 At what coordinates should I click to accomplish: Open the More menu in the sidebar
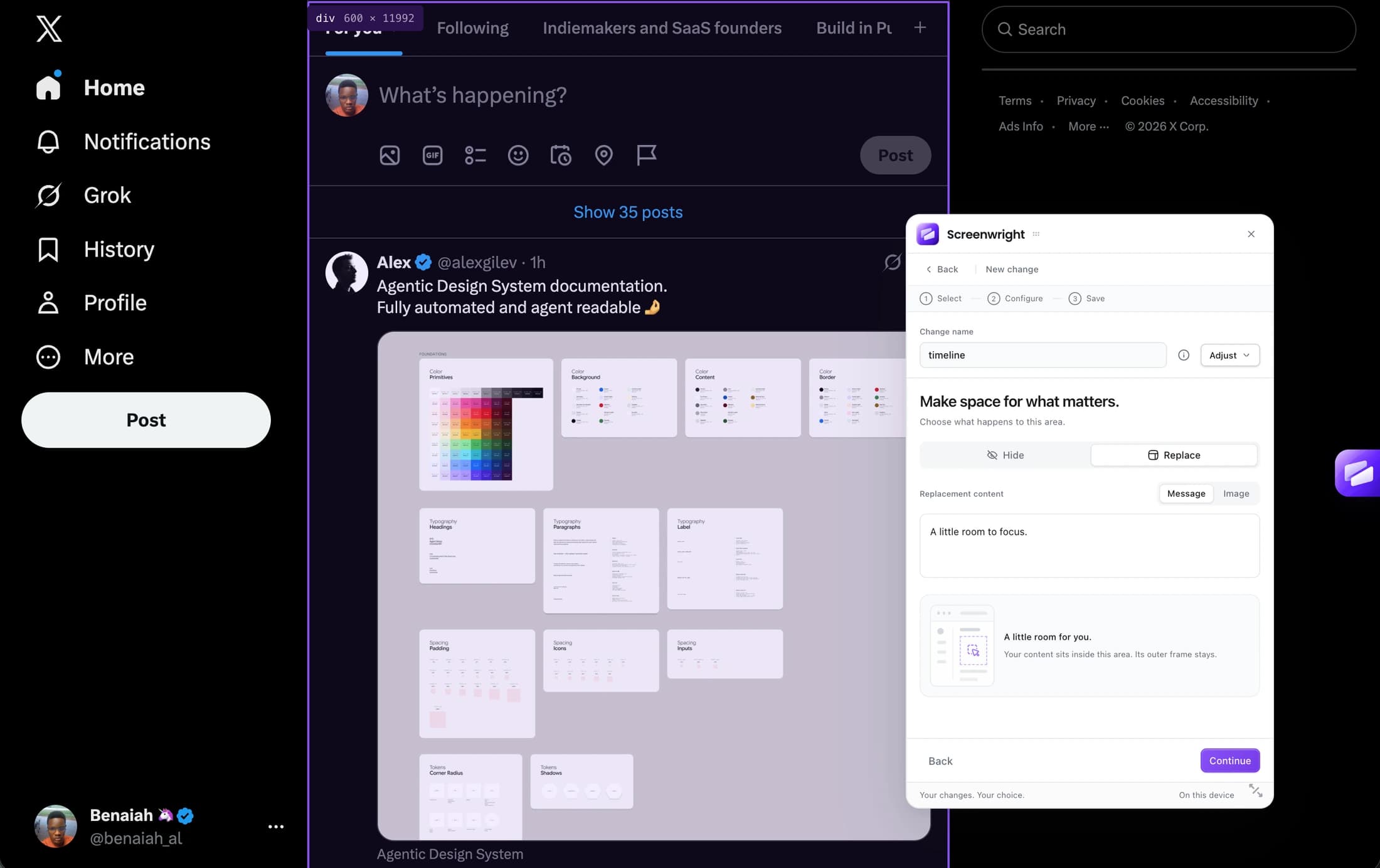85,357
